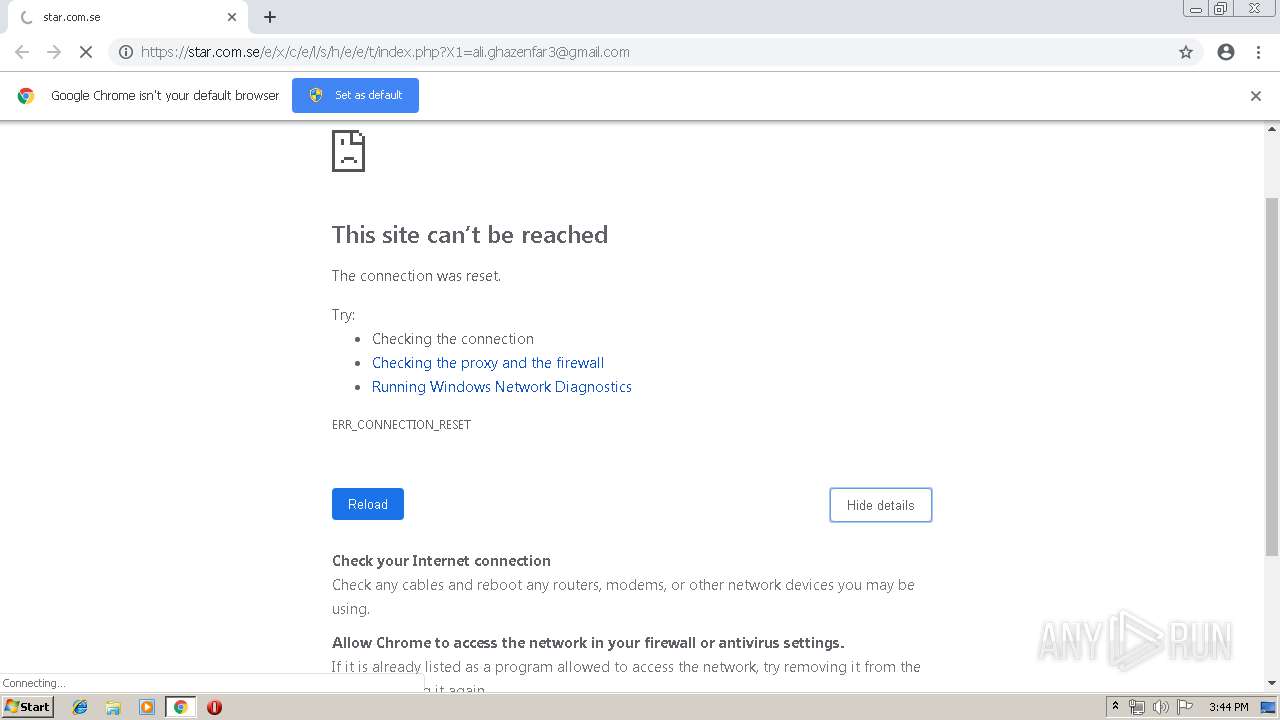1280x720 pixels.
Task: Bookmark this page with the star icon
Action: pos(1186,52)
